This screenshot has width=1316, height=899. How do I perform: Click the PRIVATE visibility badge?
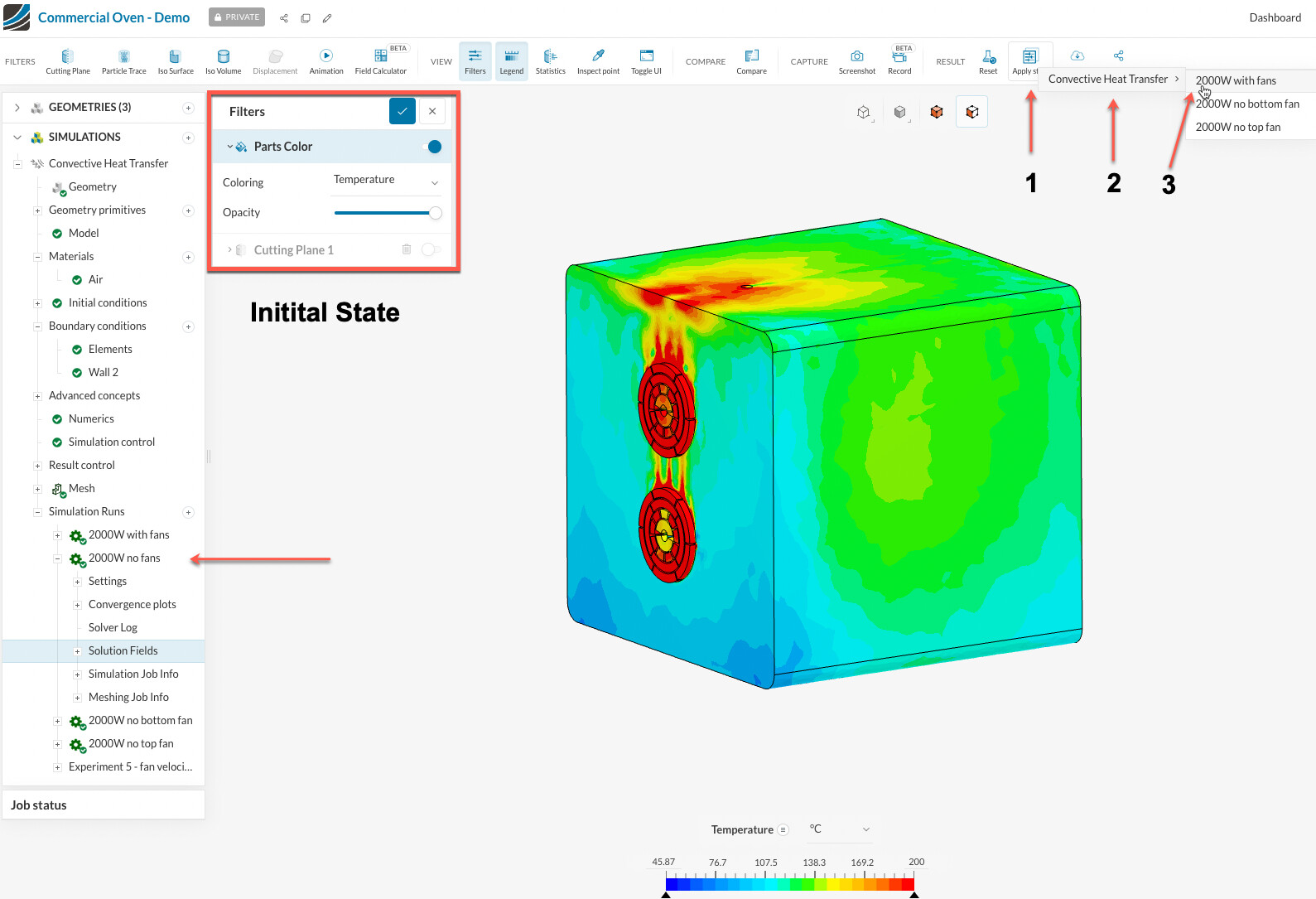pyautogui.click(x=237, y=17)
